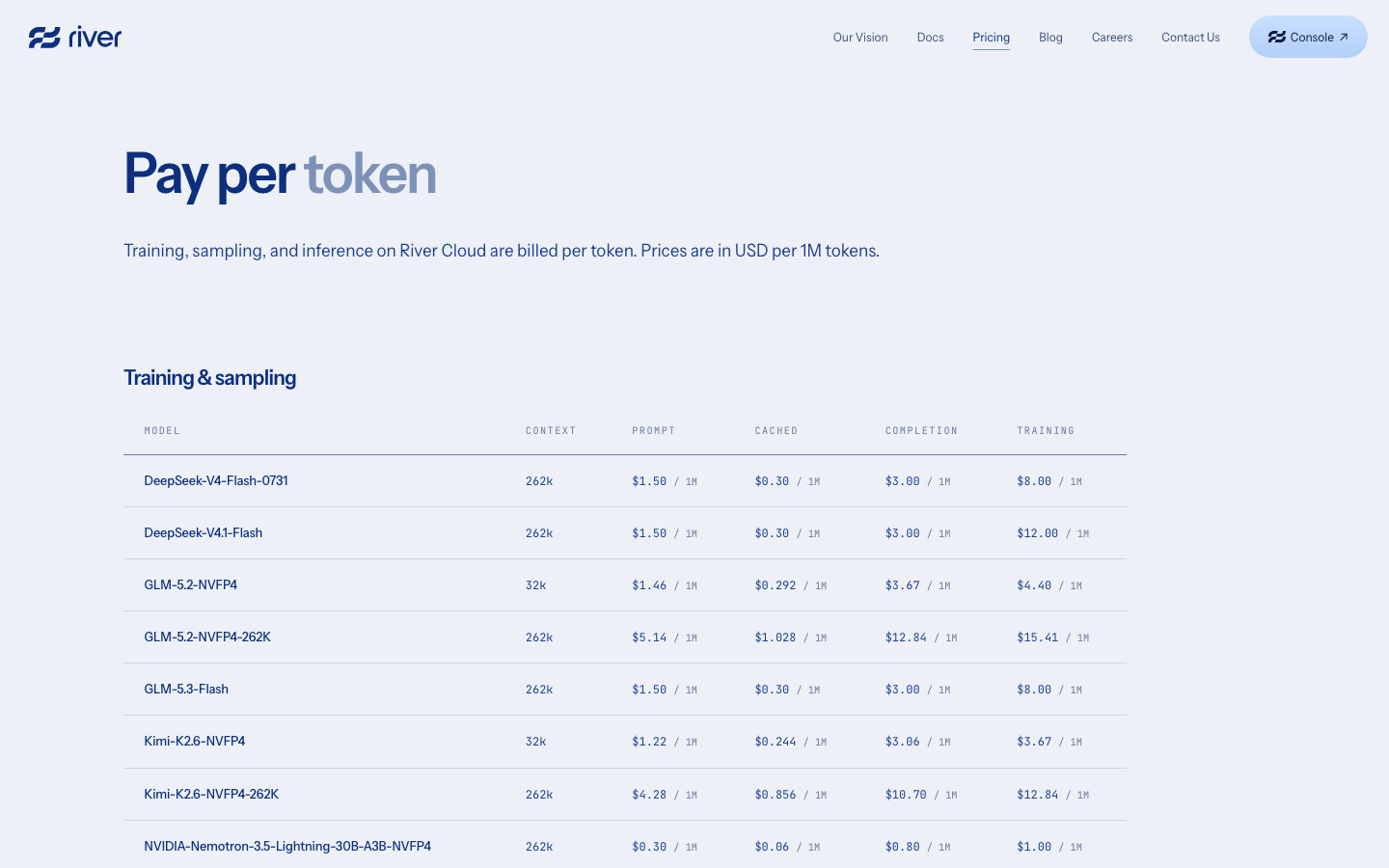Click the MODEL column header
Image resolution: width=1389 pixels, height=868 pixels.
(162, 430)
